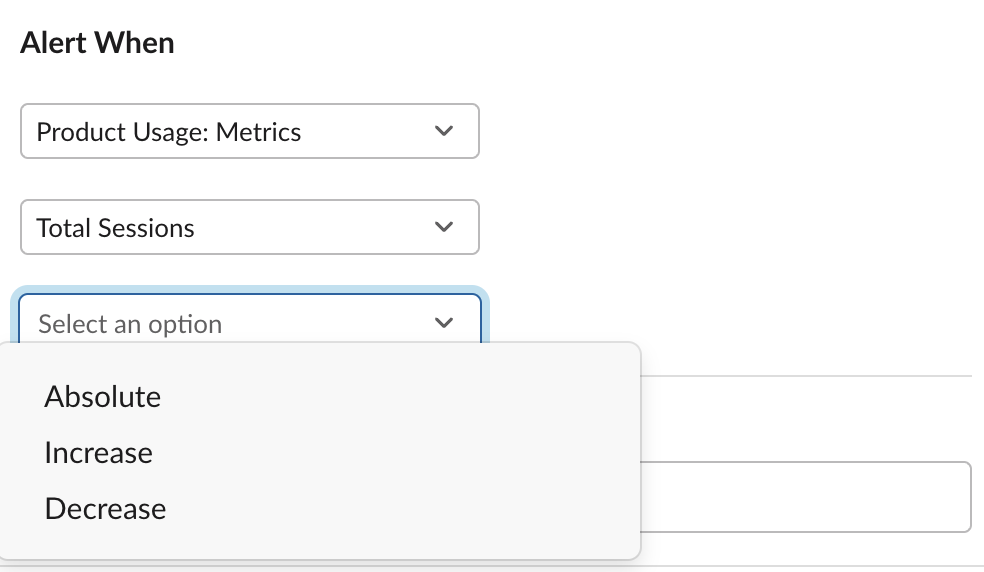Viewport: 984px width, 572px height.
Task: Click the 'Select an option' placeholder text
Action: 130,324
